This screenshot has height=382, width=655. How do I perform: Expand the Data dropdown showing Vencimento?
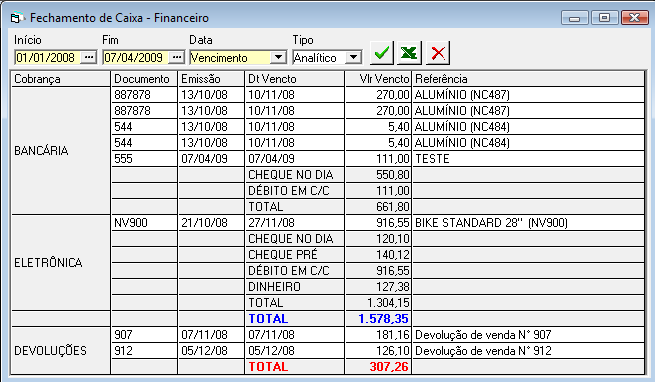[278, 57]
